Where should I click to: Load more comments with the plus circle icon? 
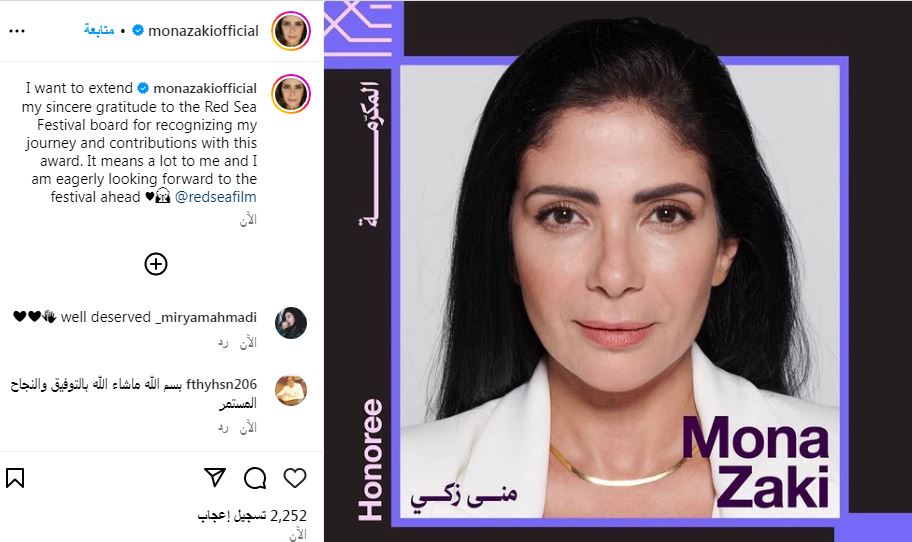[156, 264]
